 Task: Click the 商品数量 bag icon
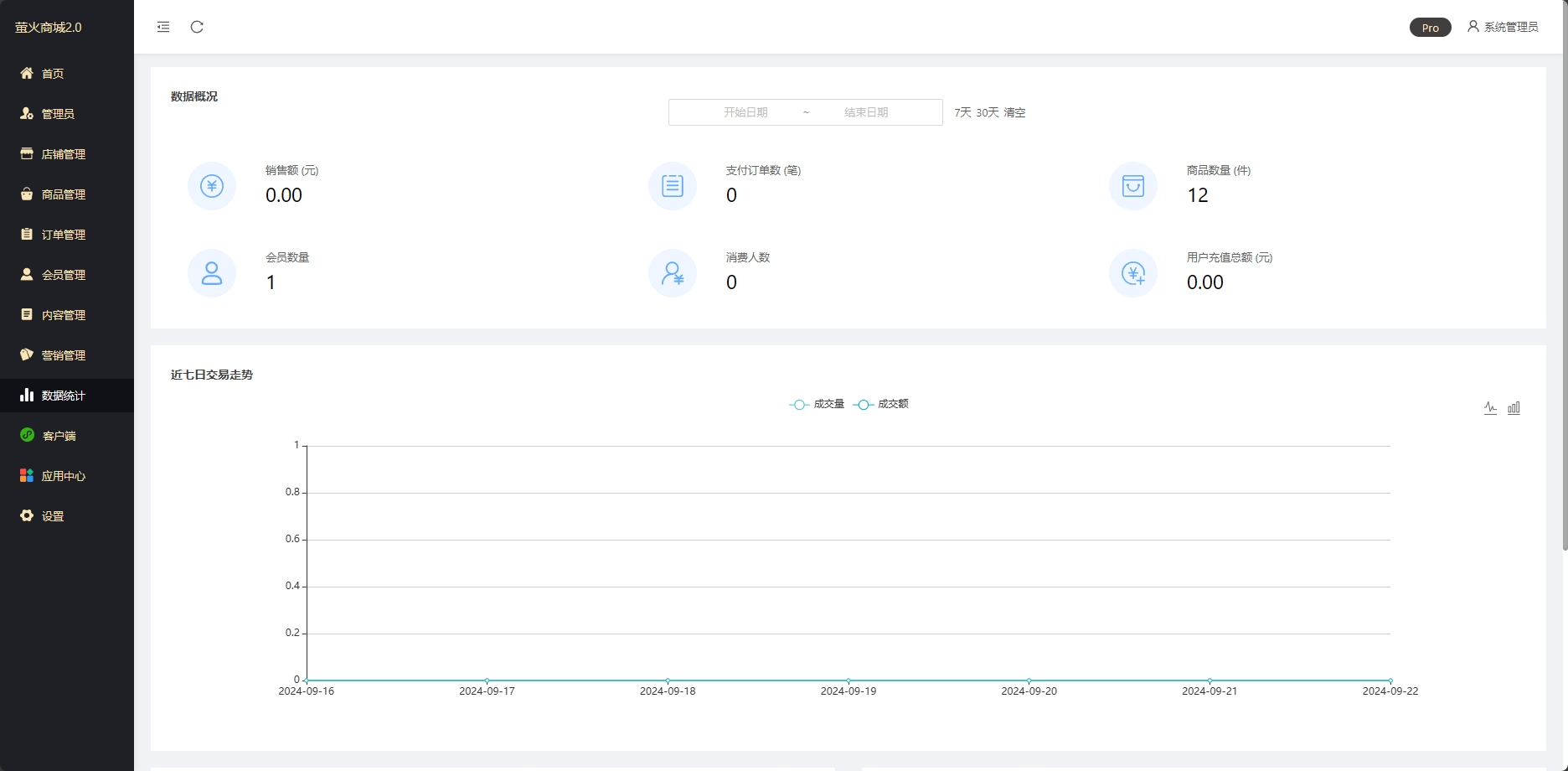point(1133,186)
